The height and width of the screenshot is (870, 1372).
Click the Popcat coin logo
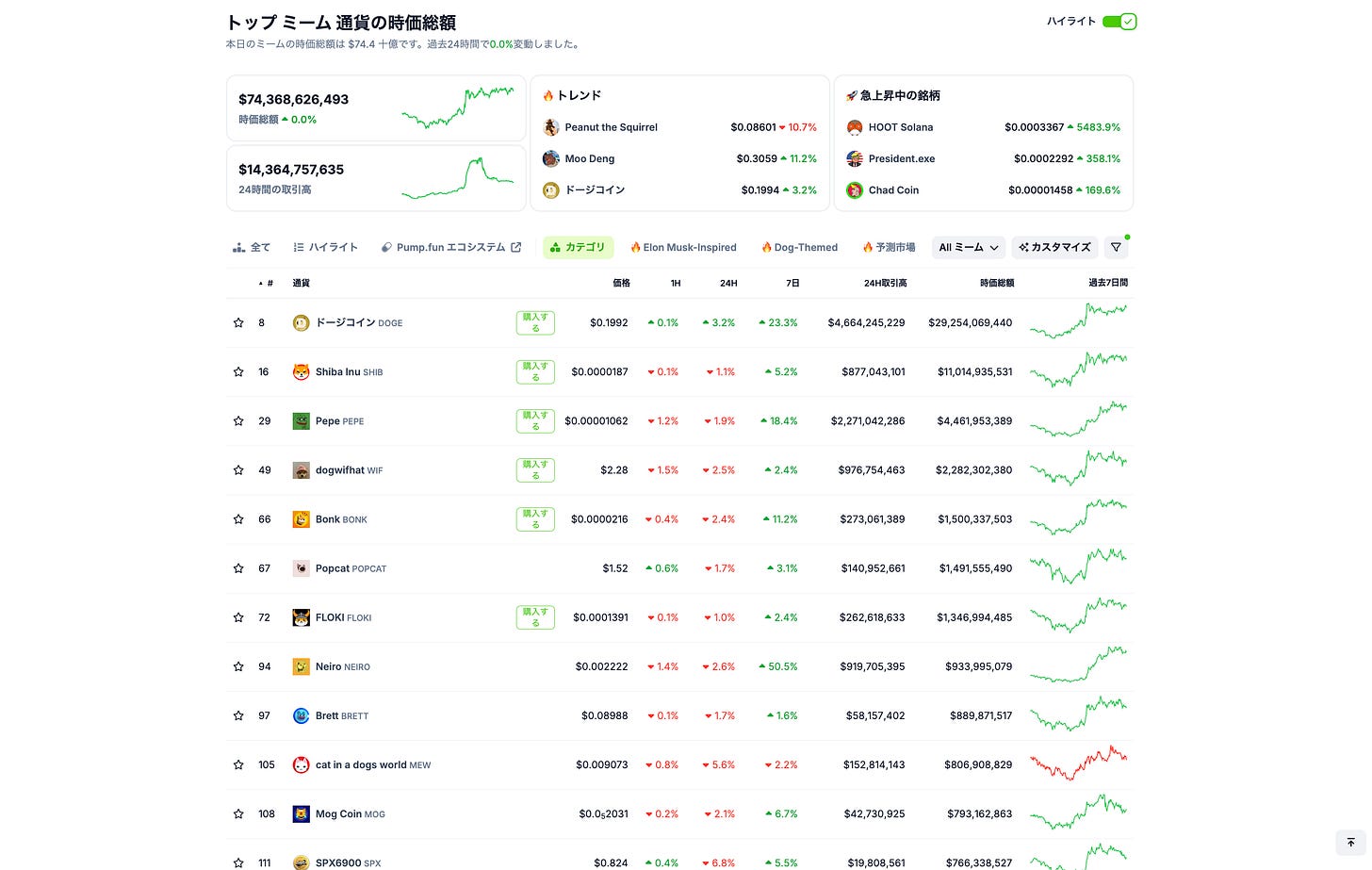coord(301,568)
